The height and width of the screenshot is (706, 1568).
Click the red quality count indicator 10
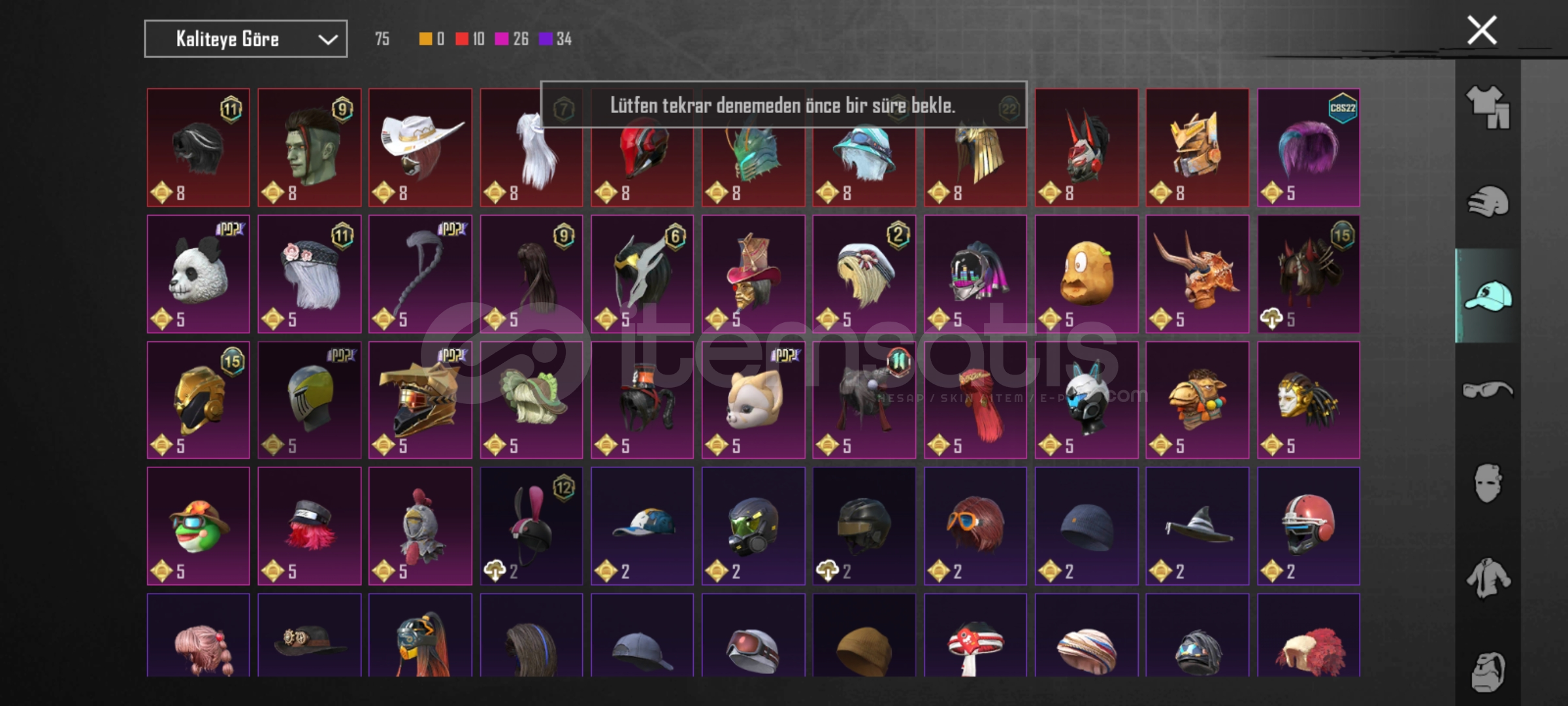[470, 39]
